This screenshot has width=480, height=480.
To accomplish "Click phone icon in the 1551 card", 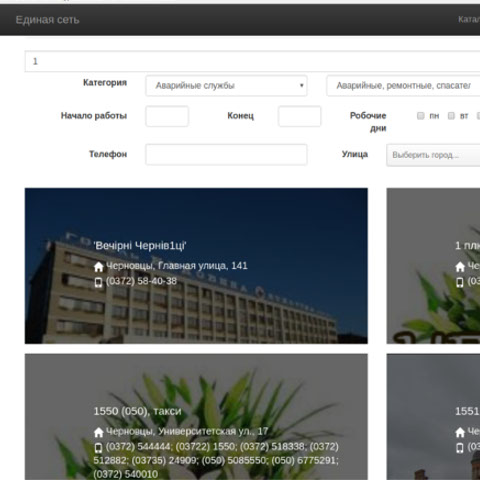I will coord(460,448).
